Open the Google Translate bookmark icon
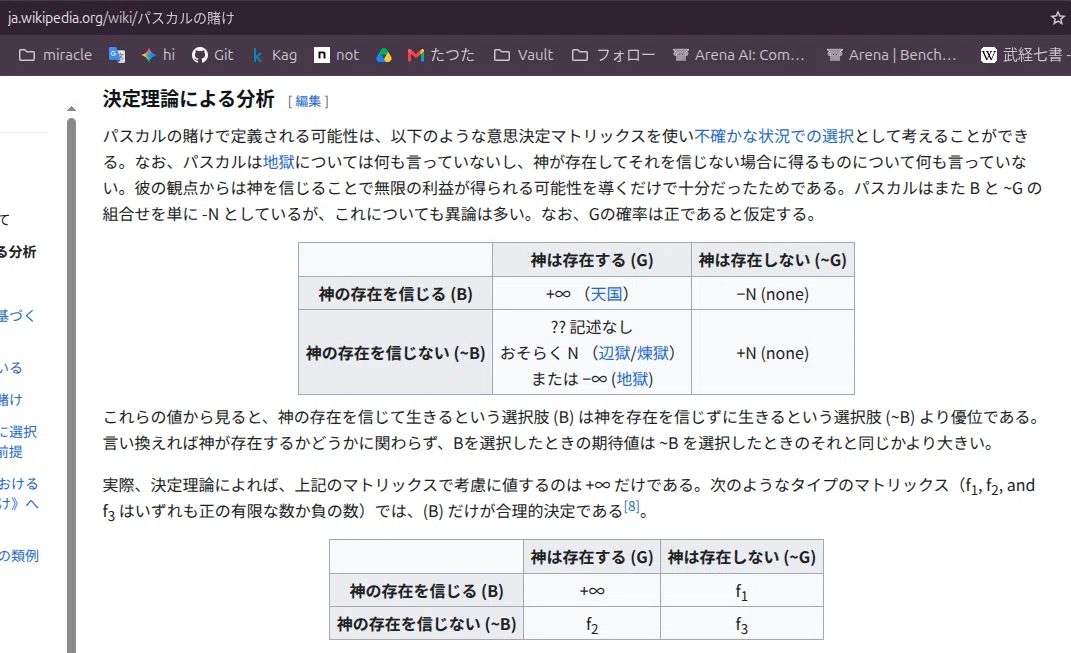The height and width of the screenshot is (653, 1071). point(117,55)
